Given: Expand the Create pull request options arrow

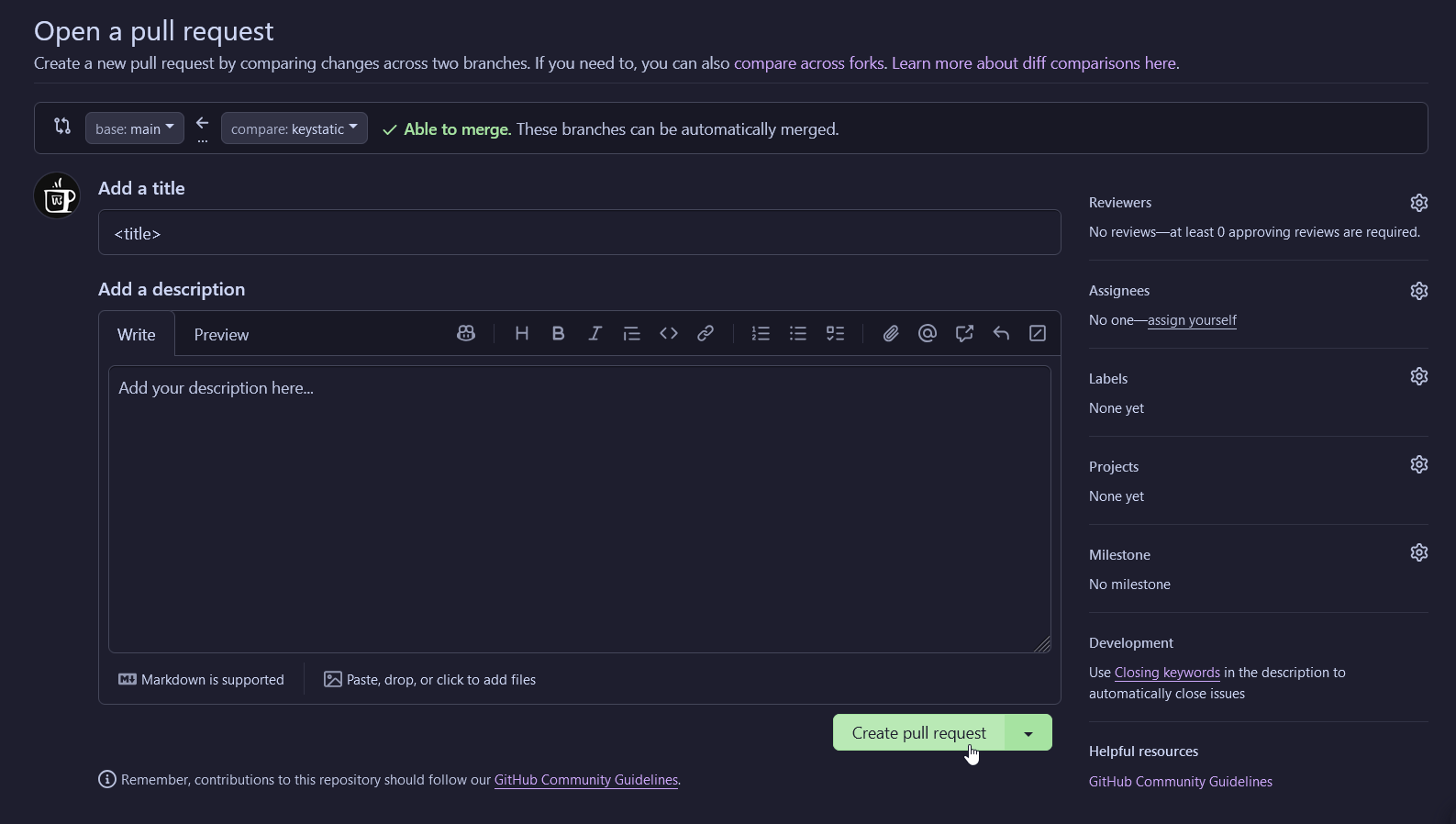Looking at the screenshot, I should pyautogui.click(x=1028, y=733).
